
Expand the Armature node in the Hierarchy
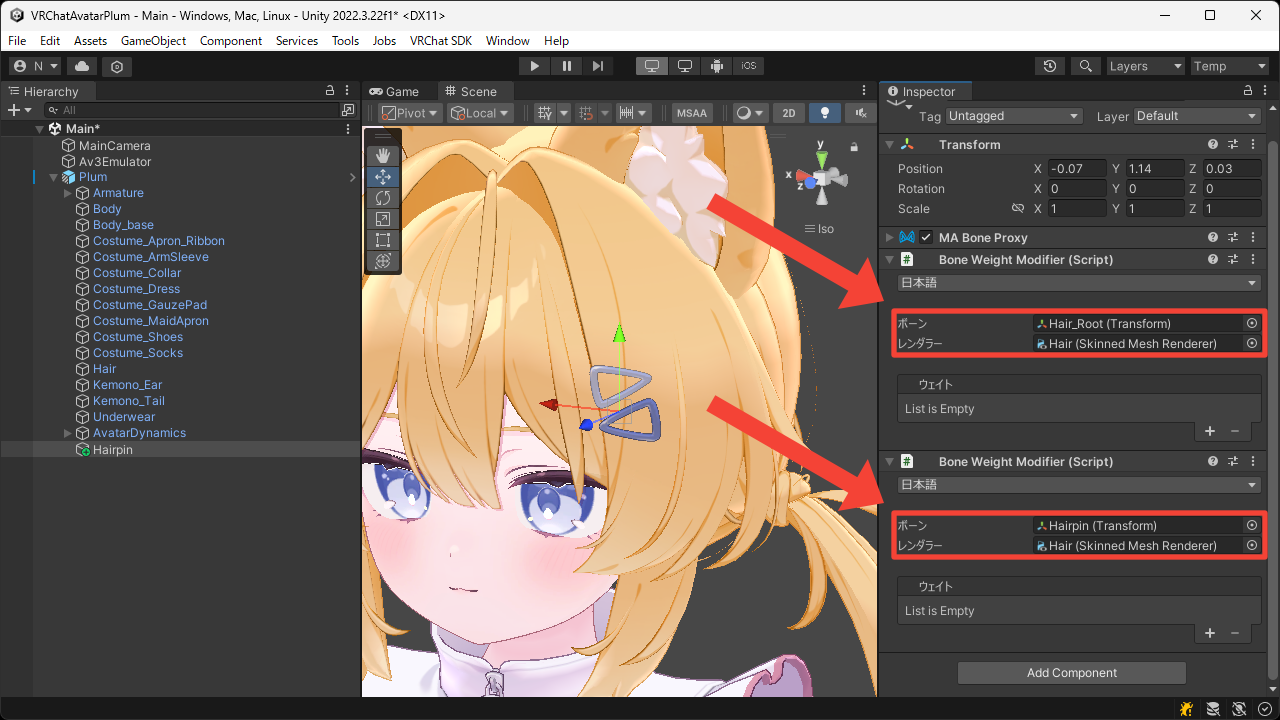67,192
